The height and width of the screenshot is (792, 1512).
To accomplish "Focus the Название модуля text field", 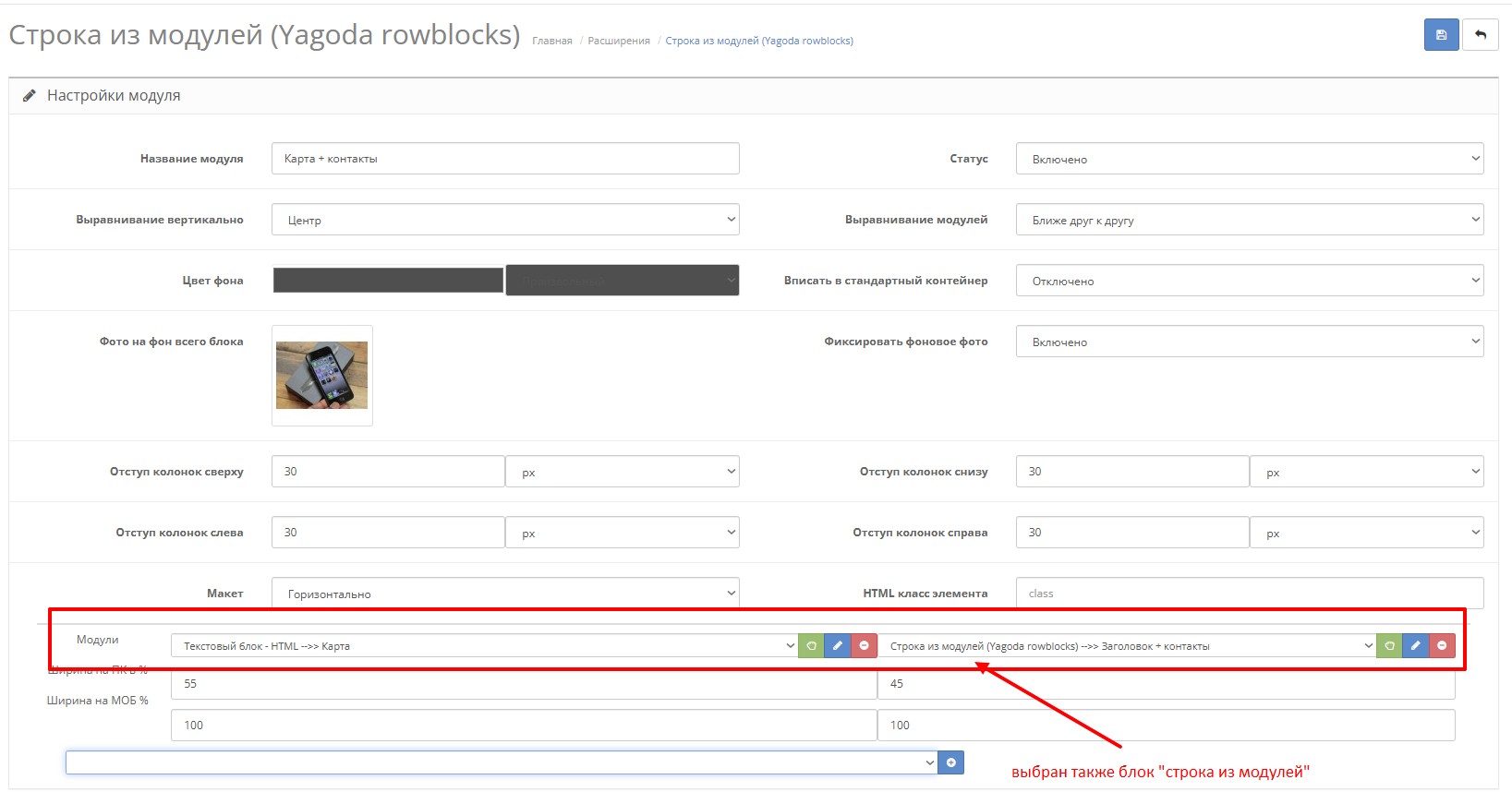I will point(505,159).
